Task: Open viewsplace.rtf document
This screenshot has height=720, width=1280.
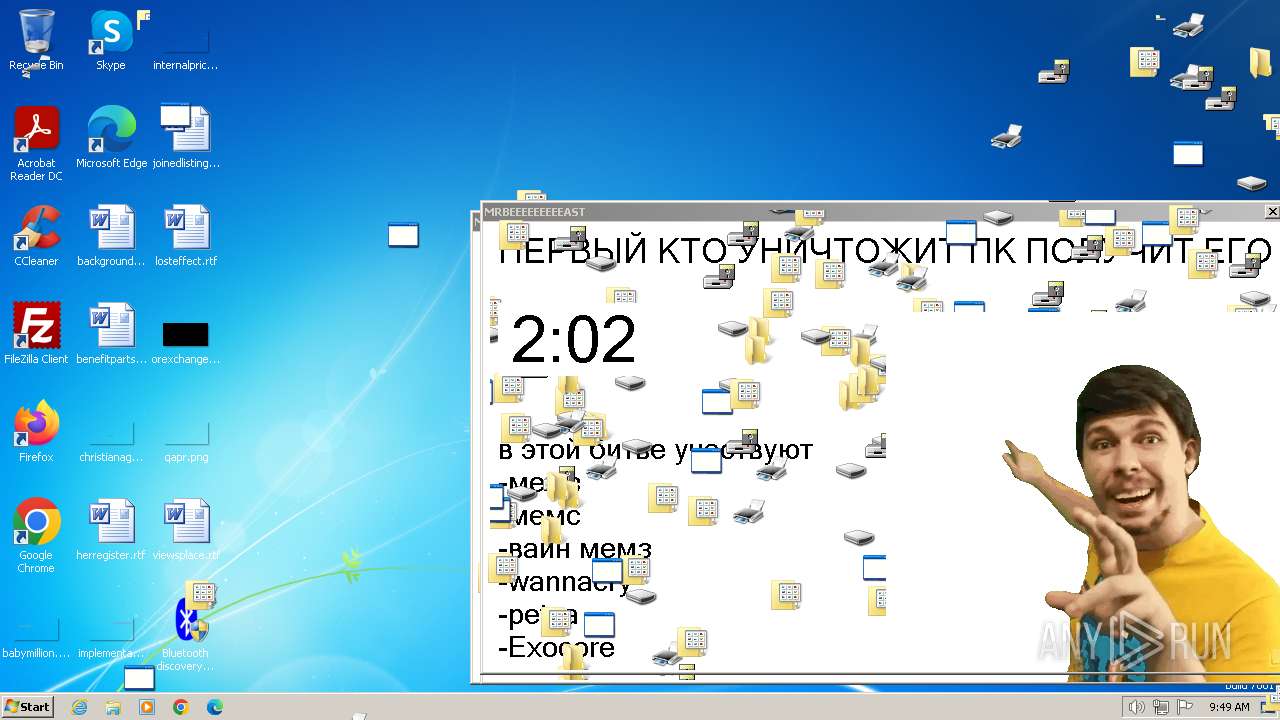Action: [185, 529]
